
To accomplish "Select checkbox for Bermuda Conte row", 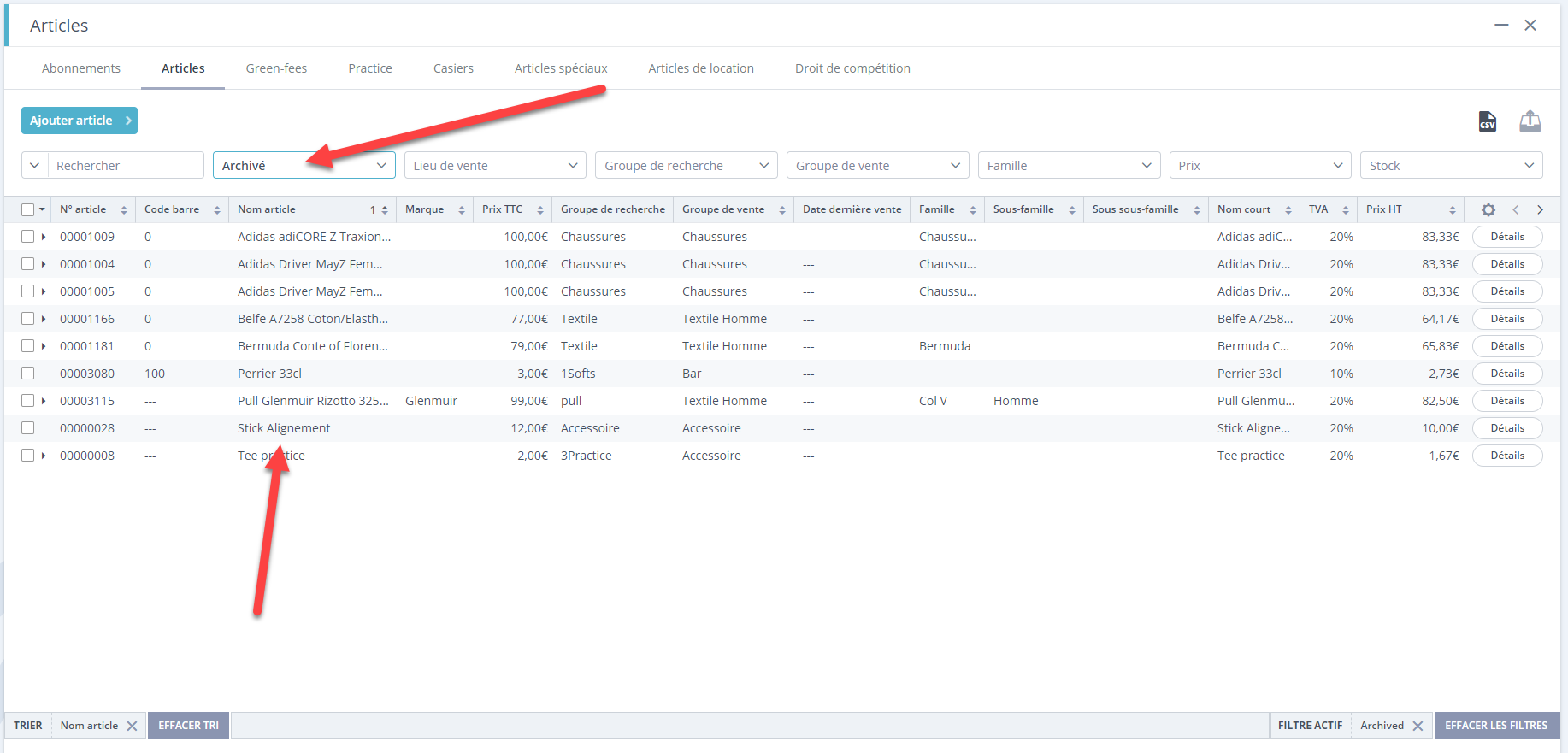I will (28, 346).
